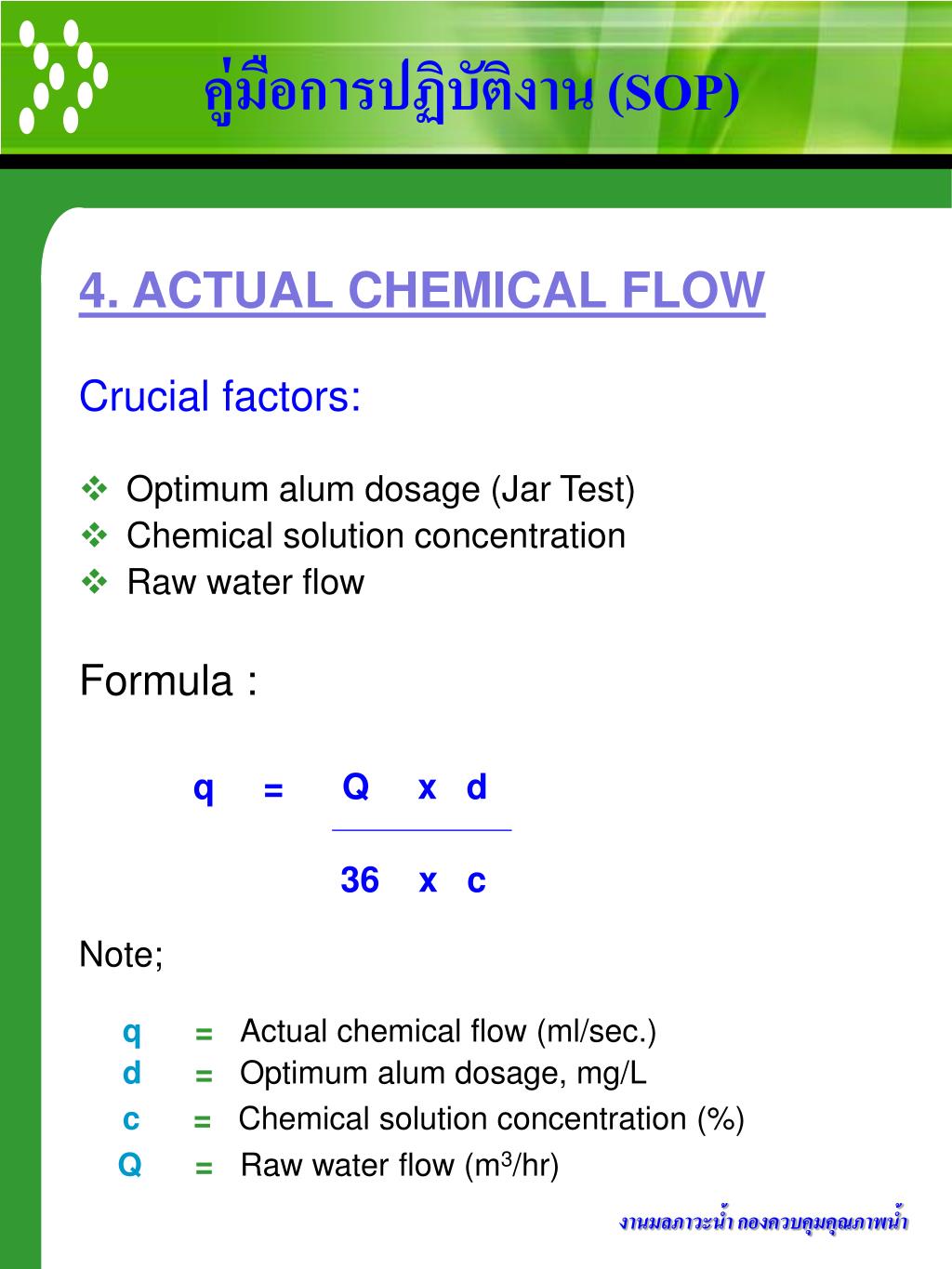
Task: Click the Chemical solution concentration (%) definition
Action: coord(492,1118)
